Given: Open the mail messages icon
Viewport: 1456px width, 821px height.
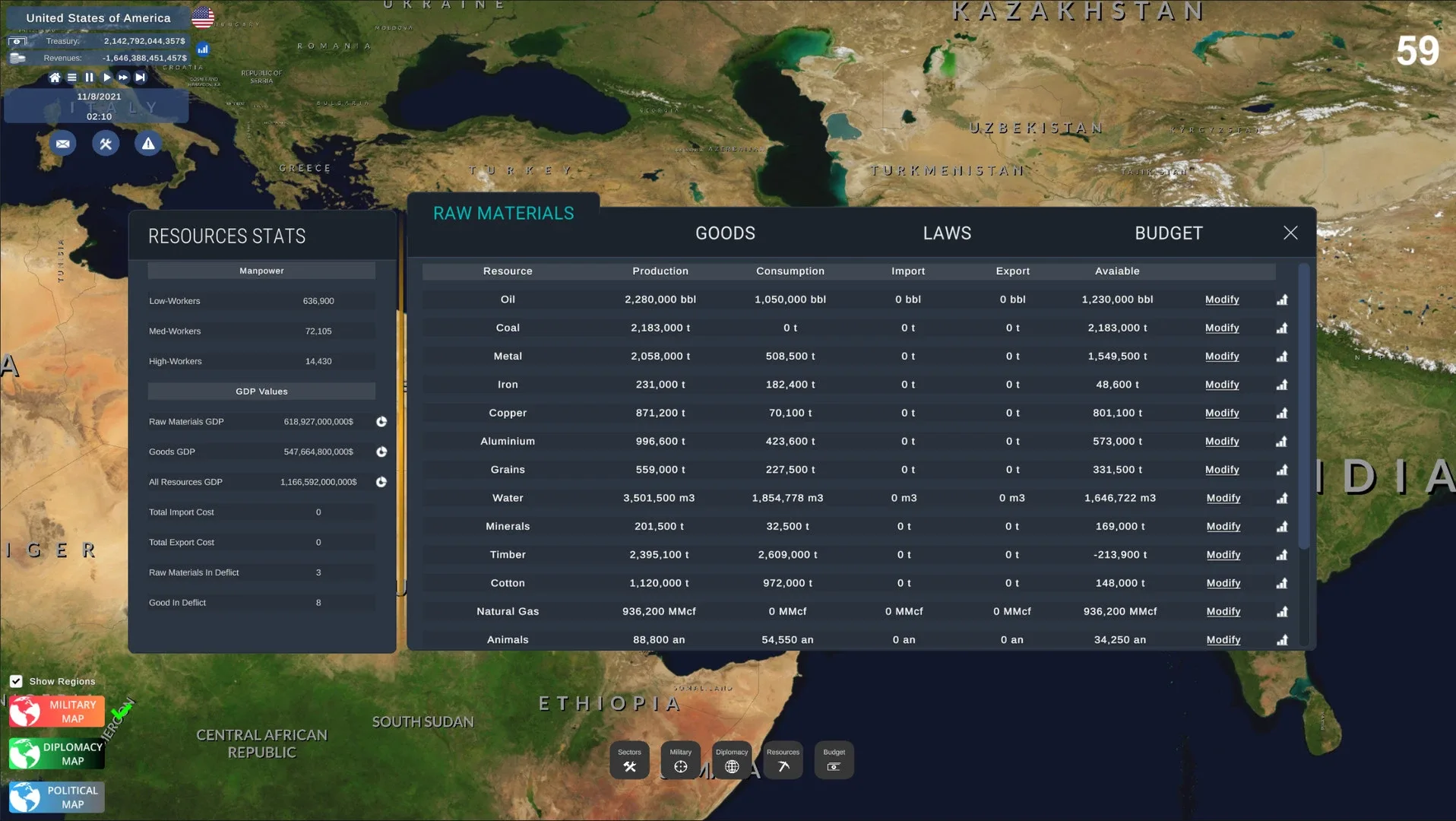Looking at the screenshot, I should (62, 144).
